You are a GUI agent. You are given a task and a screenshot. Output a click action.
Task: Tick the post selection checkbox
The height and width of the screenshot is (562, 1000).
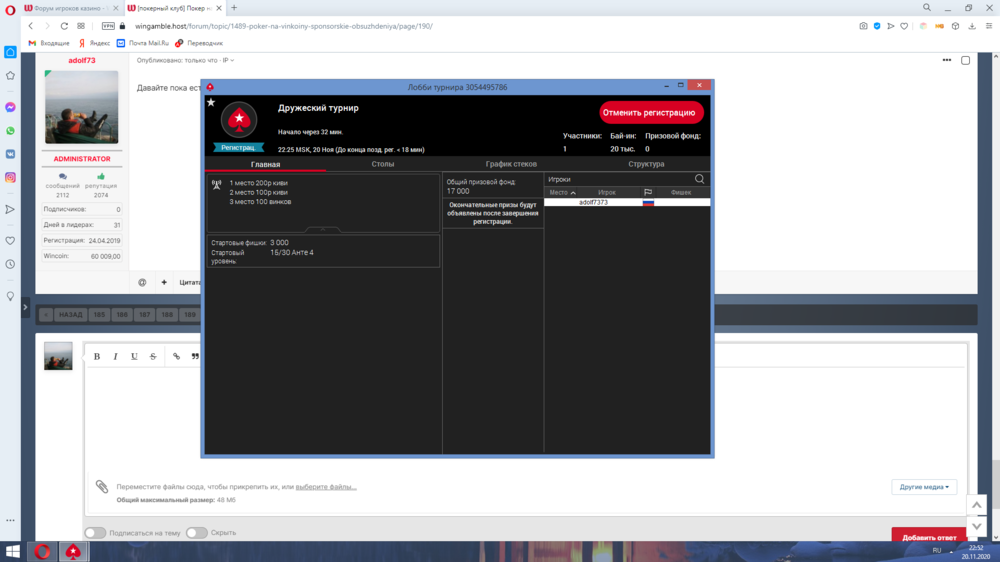point(965,60)
